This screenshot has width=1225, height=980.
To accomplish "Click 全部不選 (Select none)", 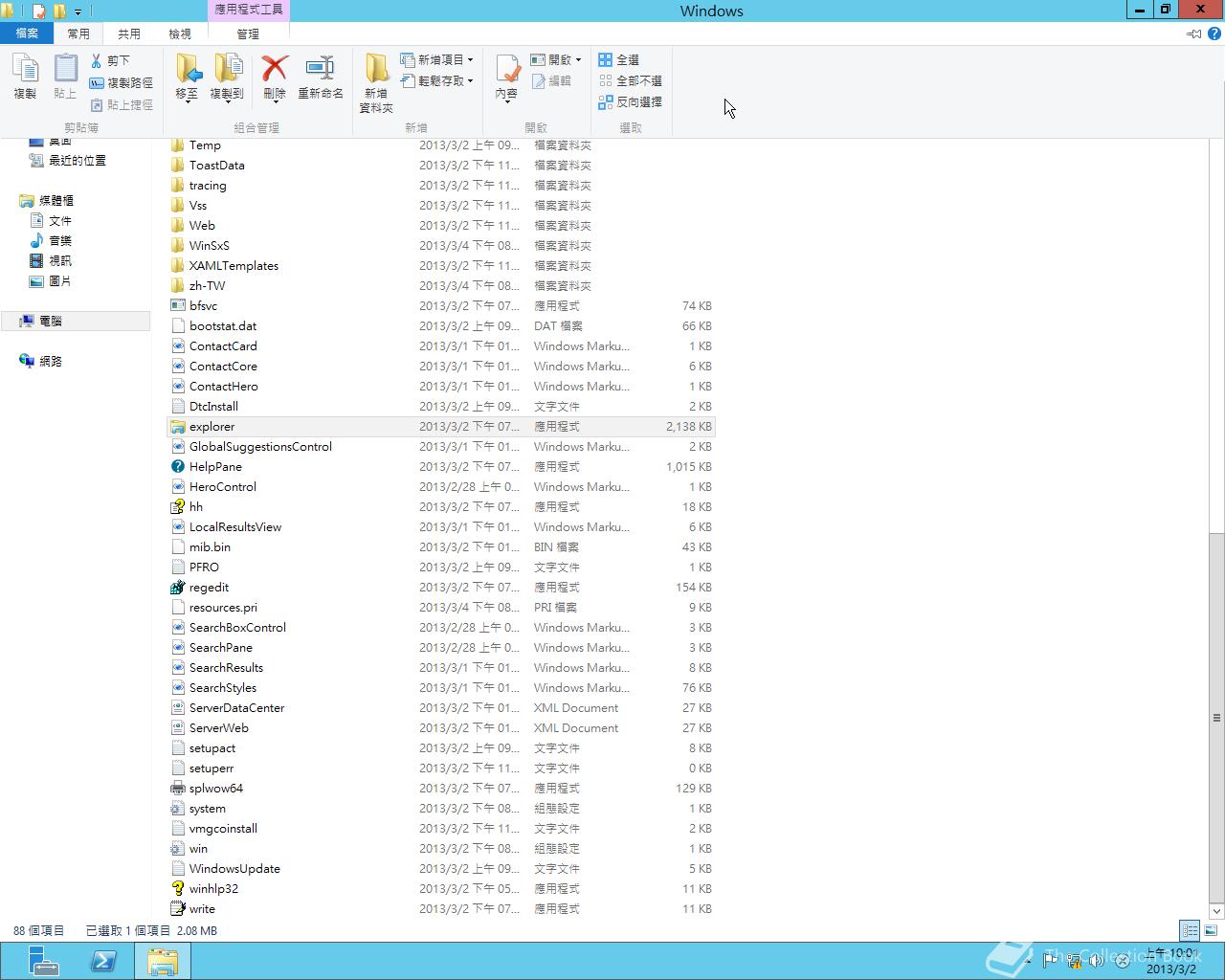I will (x=630, y=80).
